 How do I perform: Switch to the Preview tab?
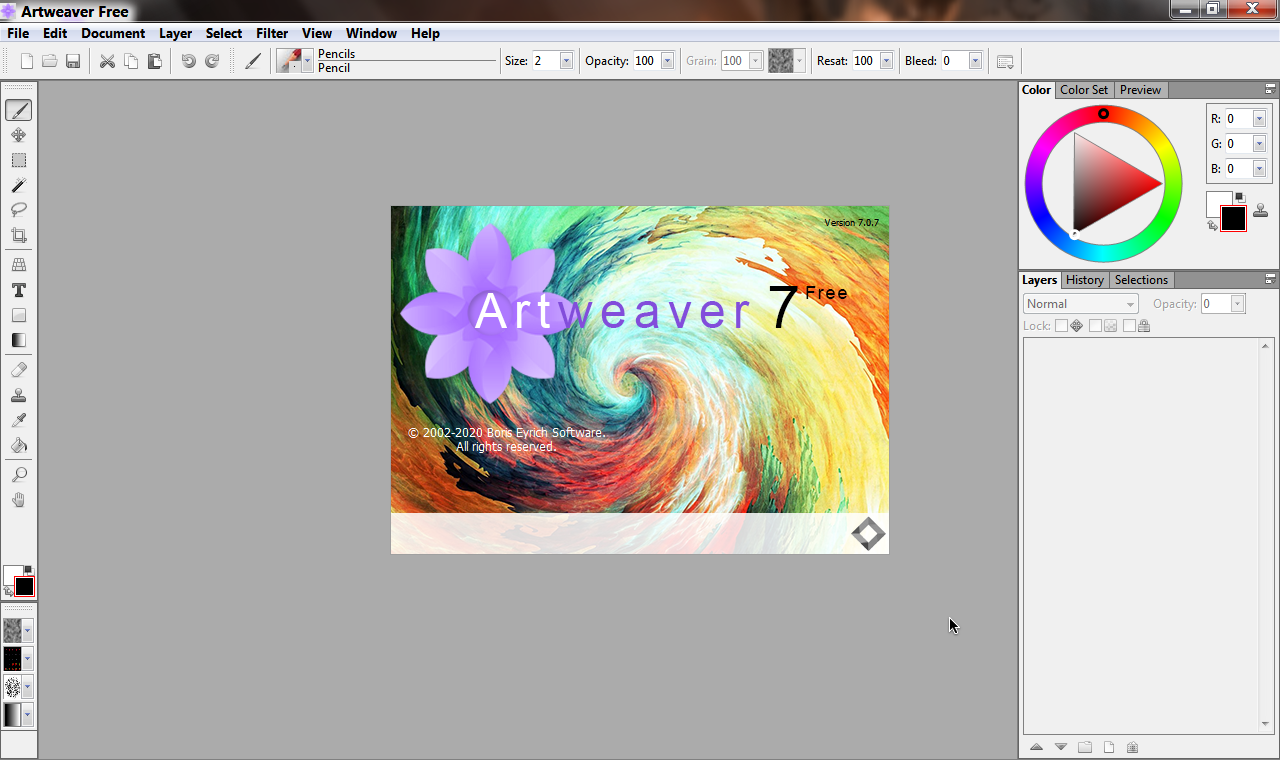click(1140, 90)
